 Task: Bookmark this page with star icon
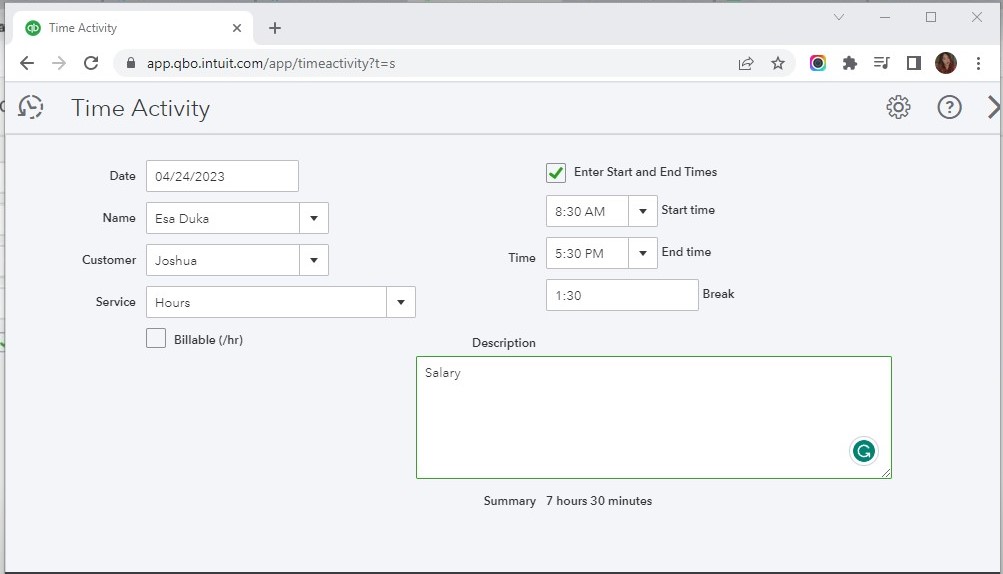778,63
